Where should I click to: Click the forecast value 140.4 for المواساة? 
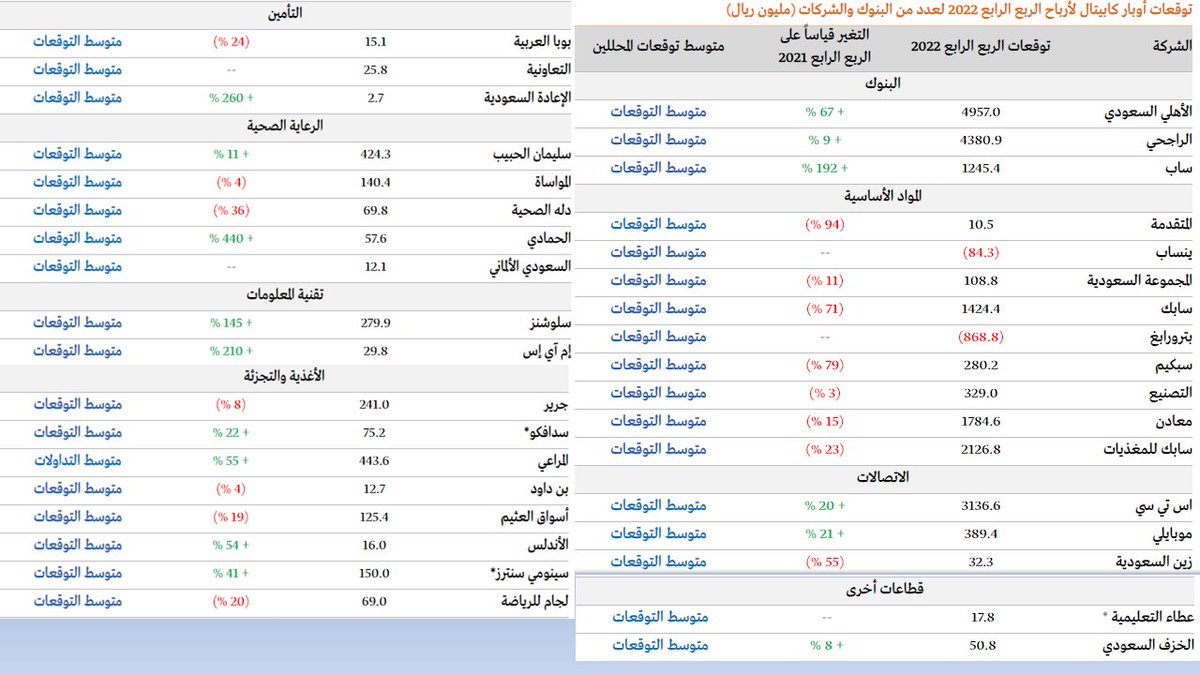375,182
